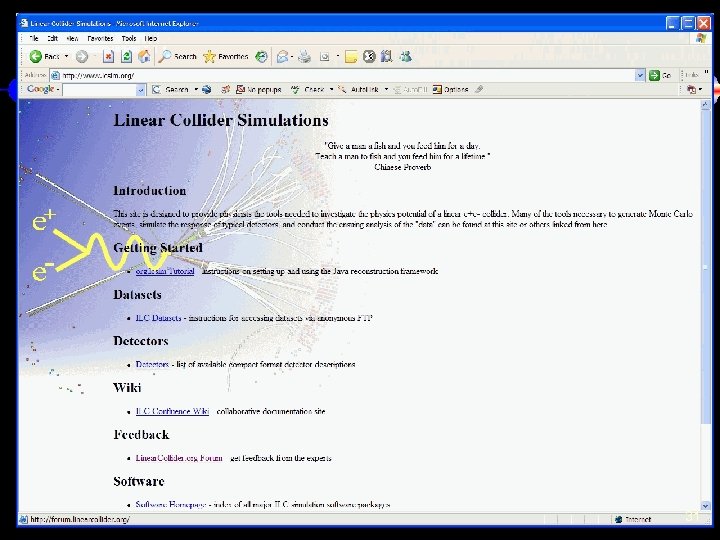This screenshot has width=720, height=540.
Task: Print the page with the printer icon
Action: (304, 56)
